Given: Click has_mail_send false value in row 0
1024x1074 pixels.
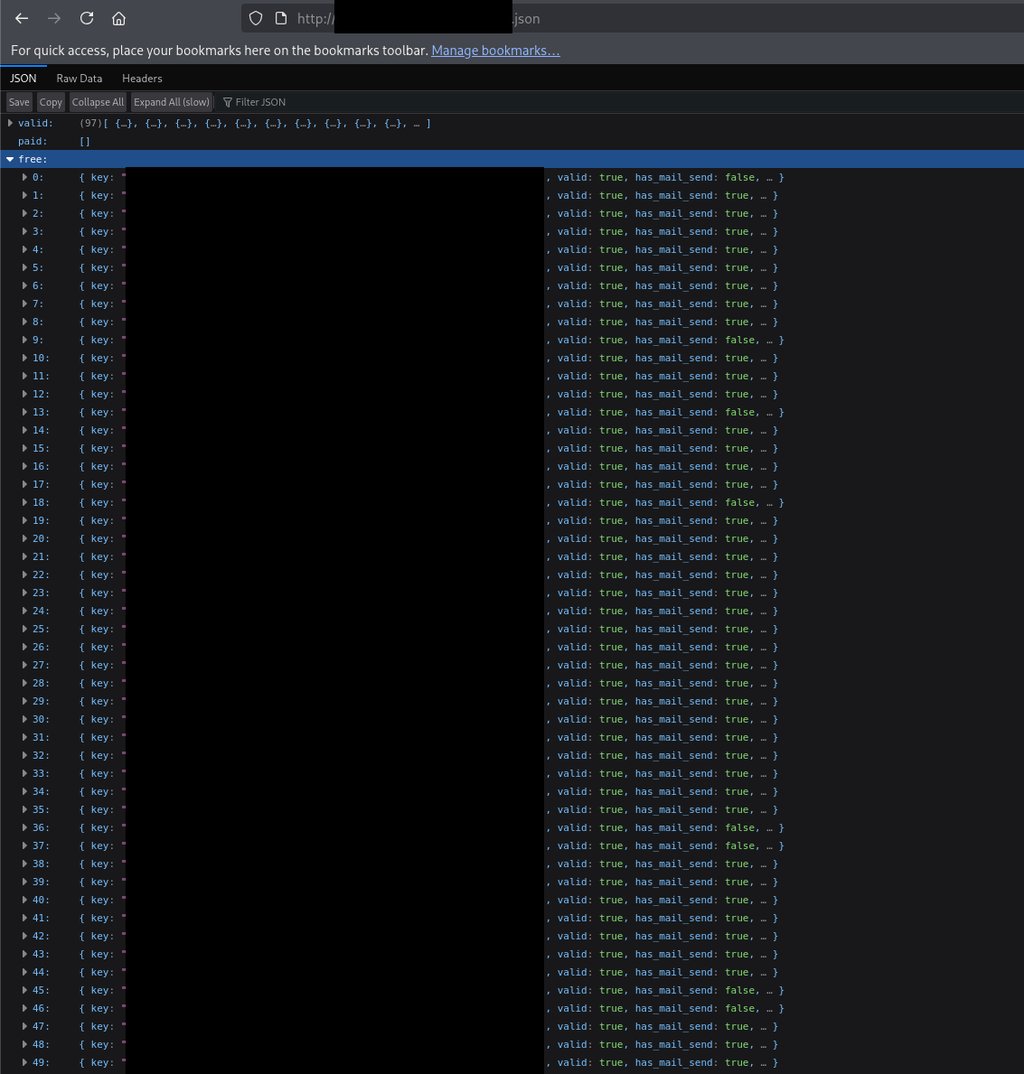Looking at the screenshot, I should tap(740, 177).
